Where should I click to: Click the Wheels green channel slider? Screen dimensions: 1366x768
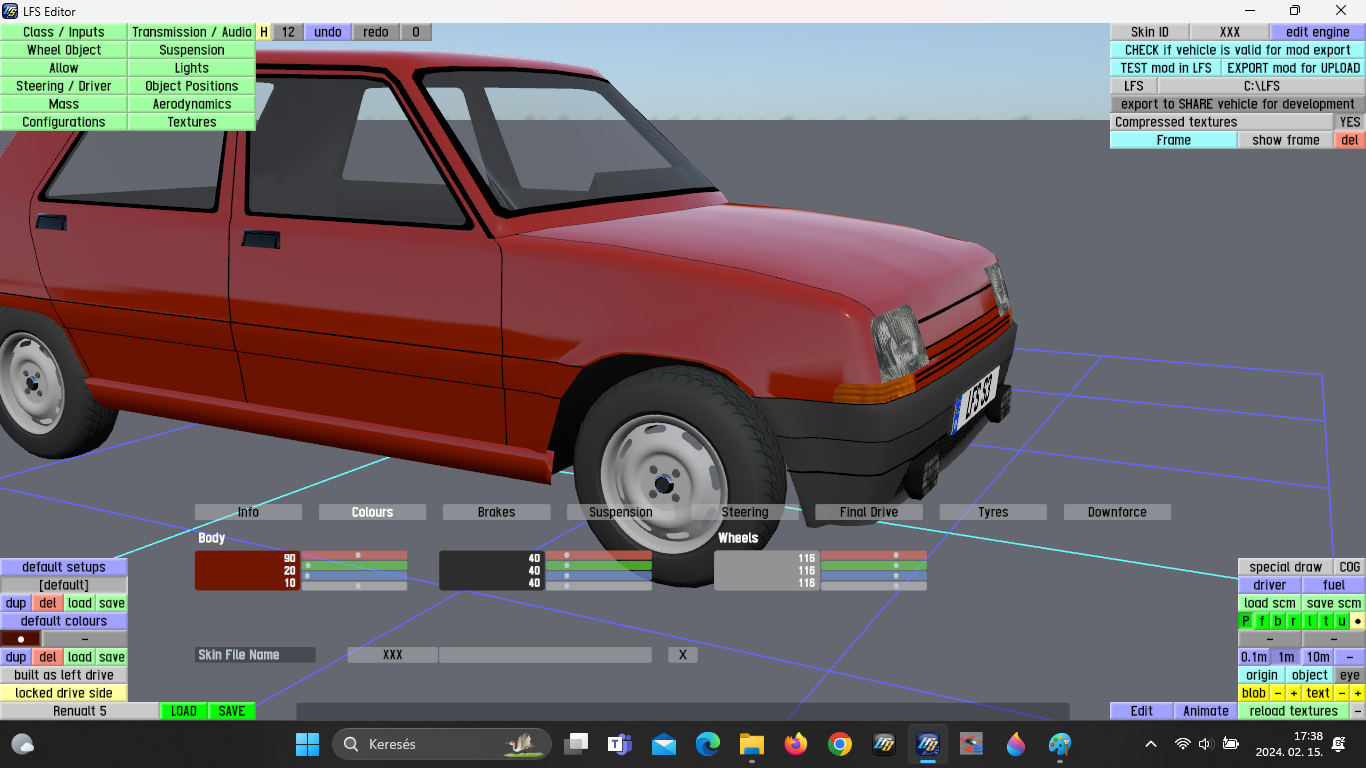[874, 566]
